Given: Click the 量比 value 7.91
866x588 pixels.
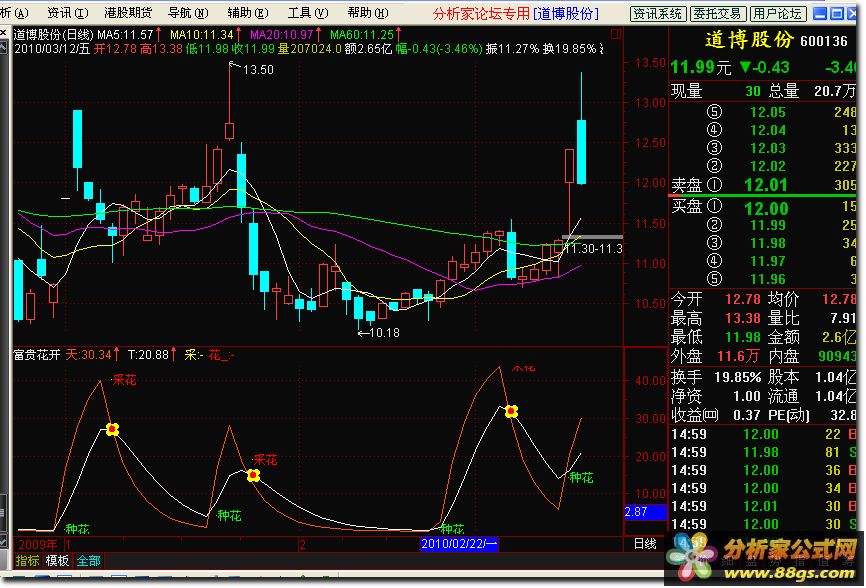Looking at the screenshot, I should click(x=842, y=318).
